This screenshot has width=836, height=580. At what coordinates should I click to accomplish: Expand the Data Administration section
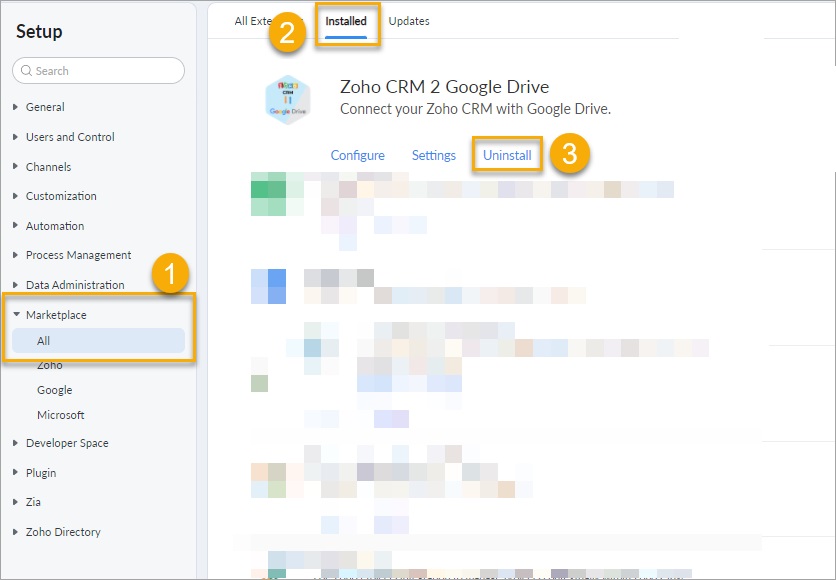(15, 285)
